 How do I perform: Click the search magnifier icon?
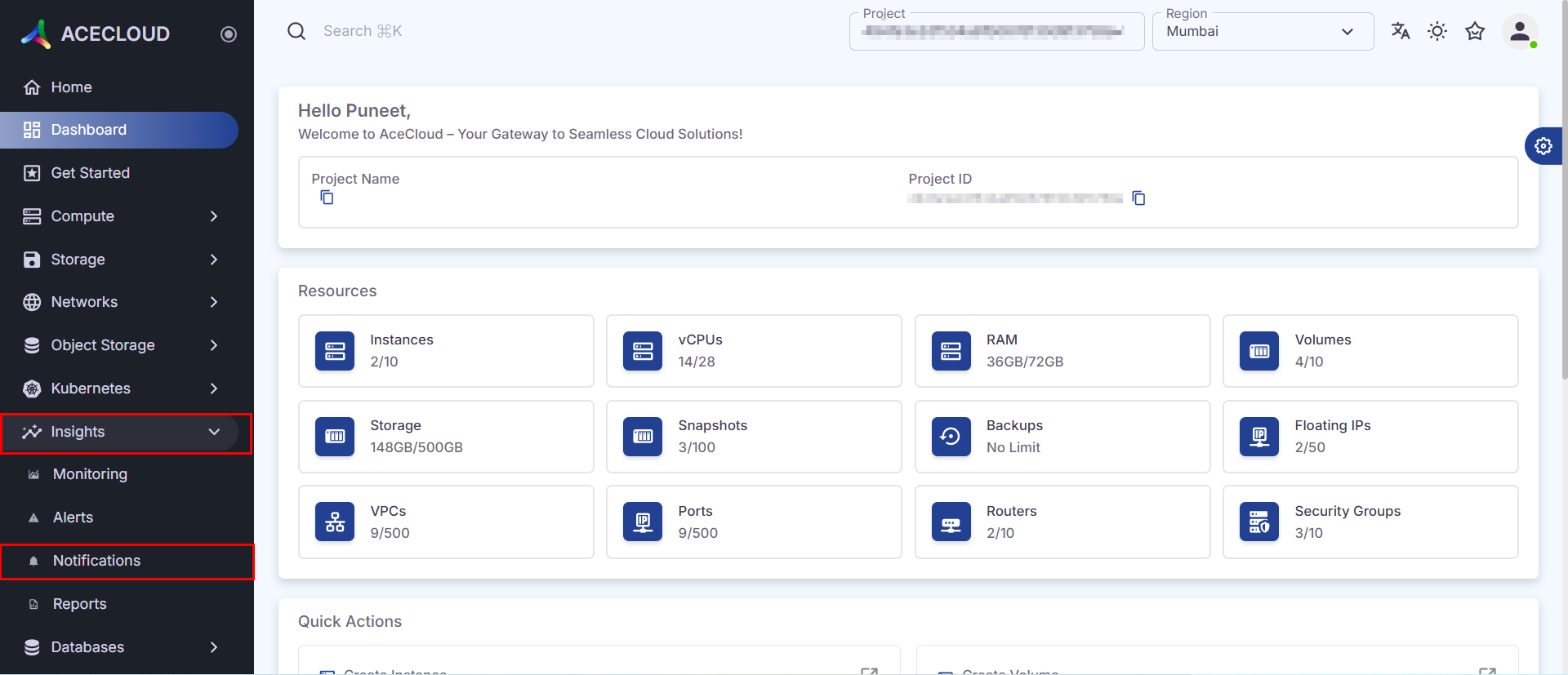[296, 31]
